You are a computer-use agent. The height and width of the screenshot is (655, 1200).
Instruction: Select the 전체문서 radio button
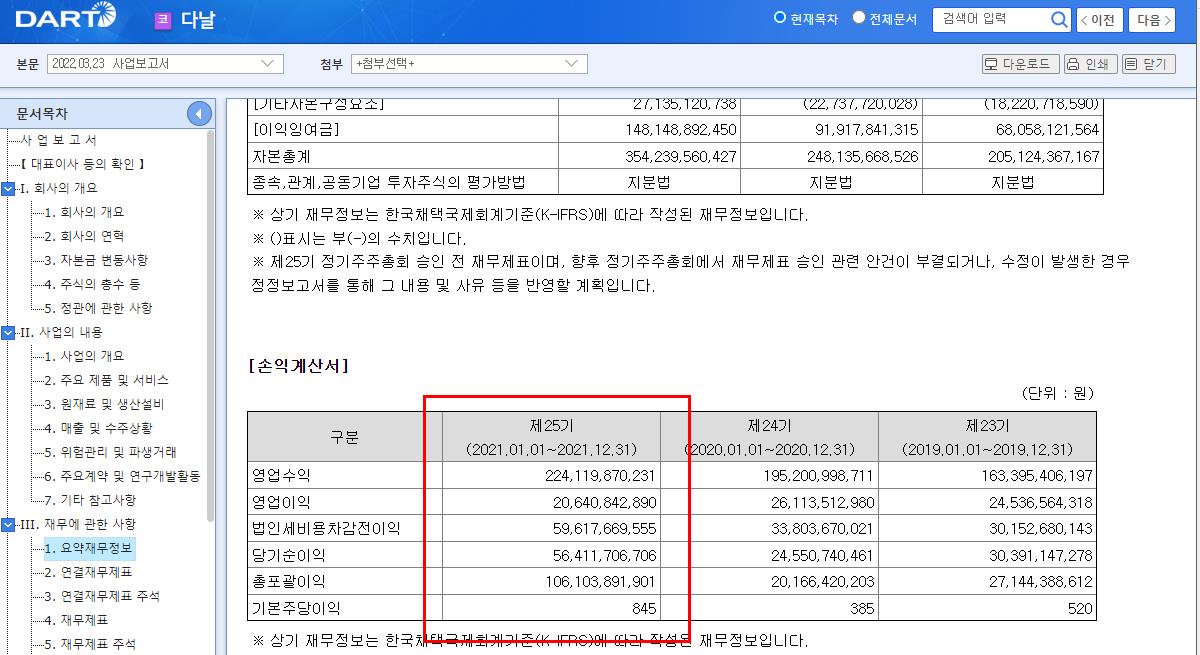click(859, 18)
